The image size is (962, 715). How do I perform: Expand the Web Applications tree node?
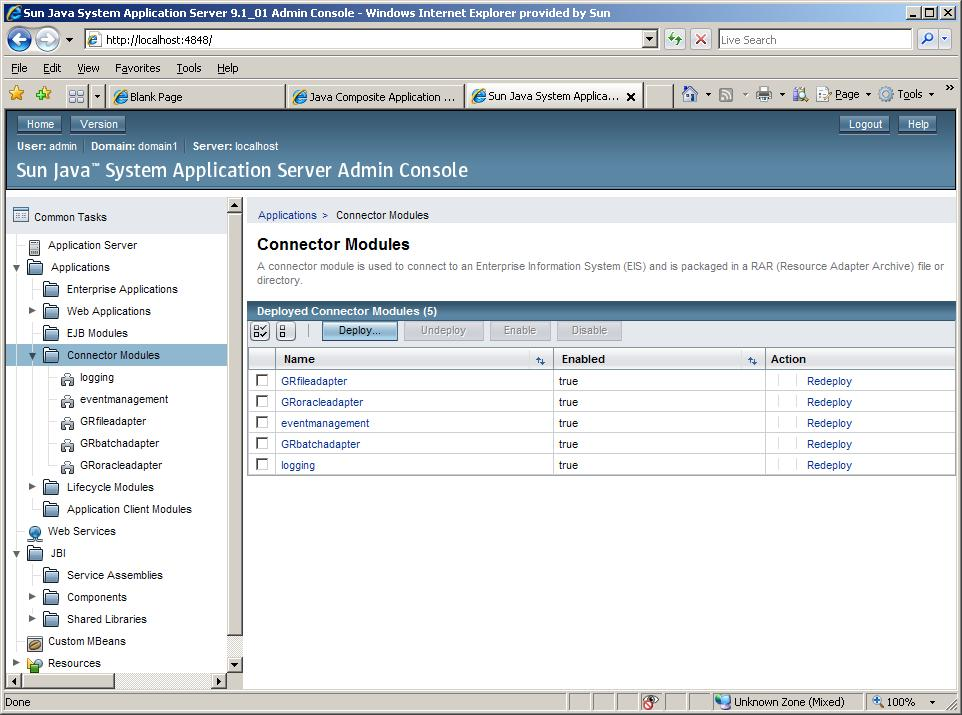point(32,311)
